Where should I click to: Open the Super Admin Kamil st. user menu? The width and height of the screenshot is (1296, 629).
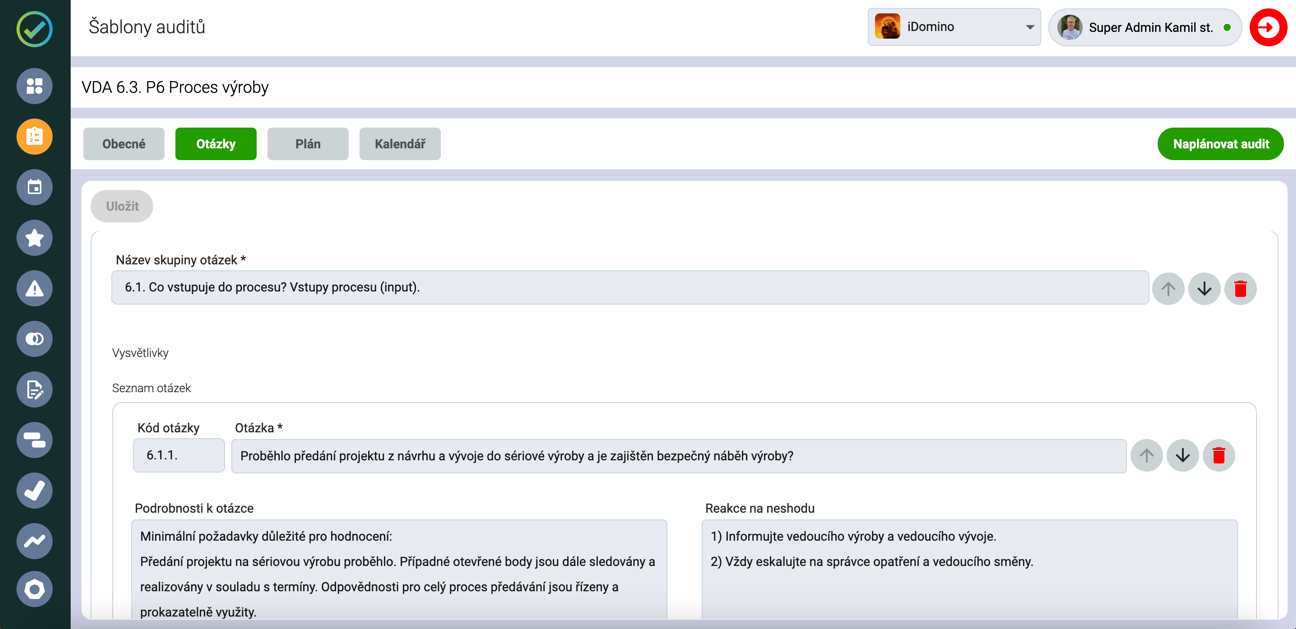(x=1145, y=28)
